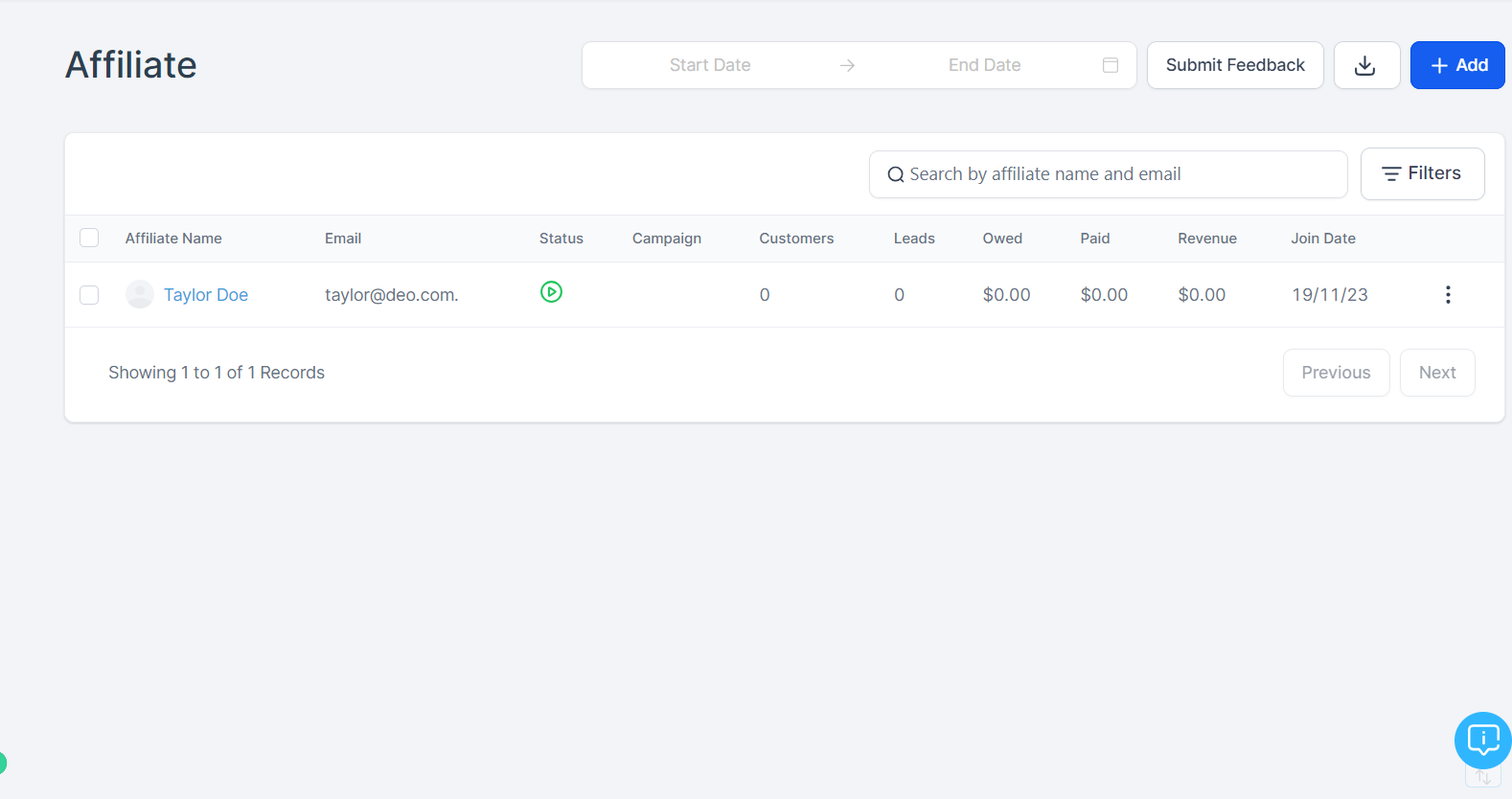Click the Campaign column header
Image resolution: width=1512 pixels, height=799 pixels.
tap(667, 239)
